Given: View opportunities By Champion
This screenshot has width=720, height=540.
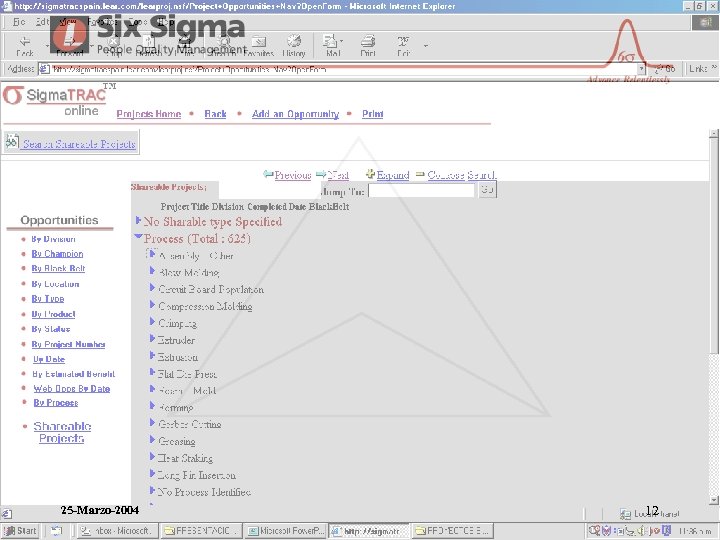Looking at the screenshot, I should point(57,253).
